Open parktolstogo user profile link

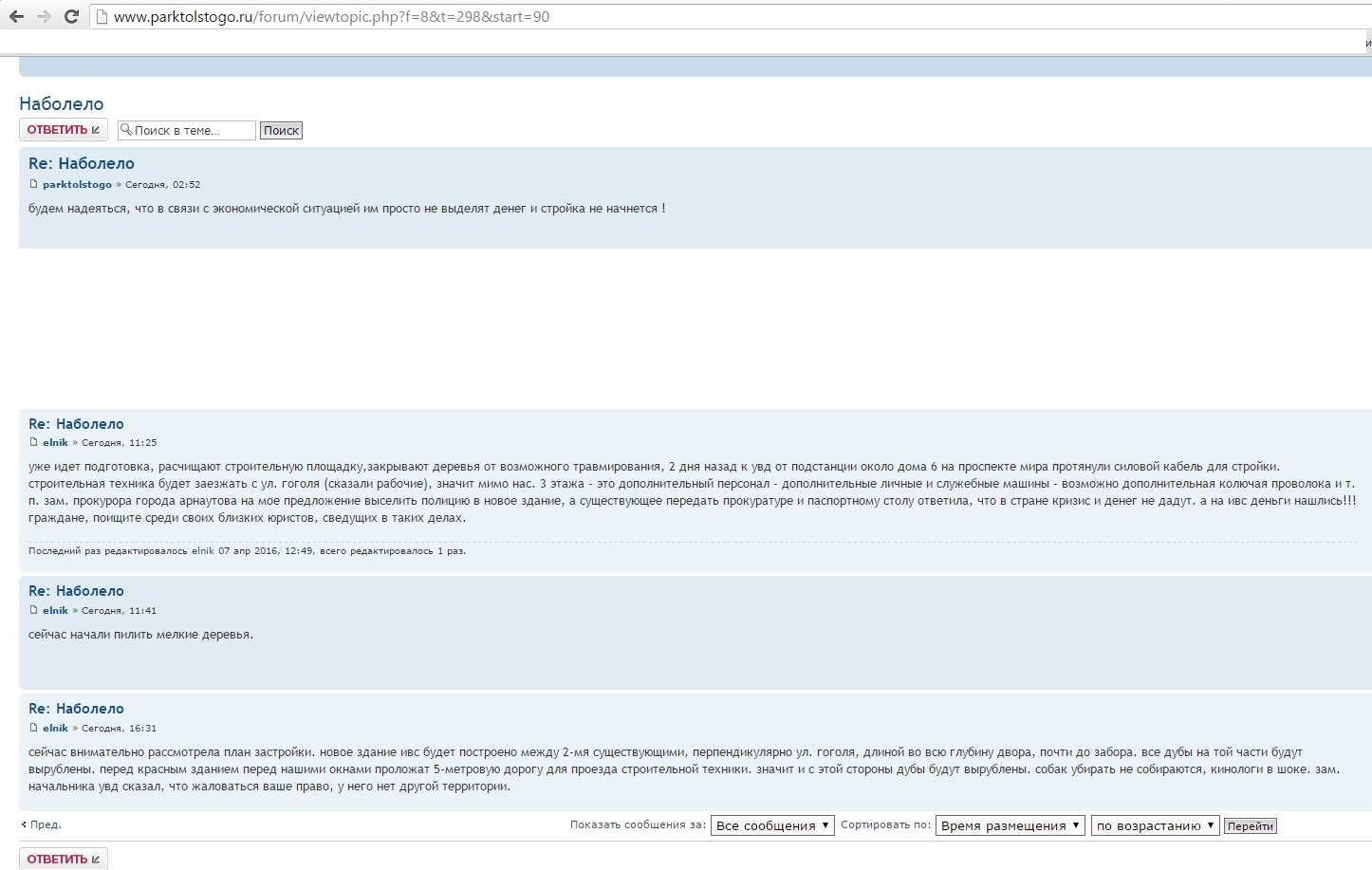[77, 185]
